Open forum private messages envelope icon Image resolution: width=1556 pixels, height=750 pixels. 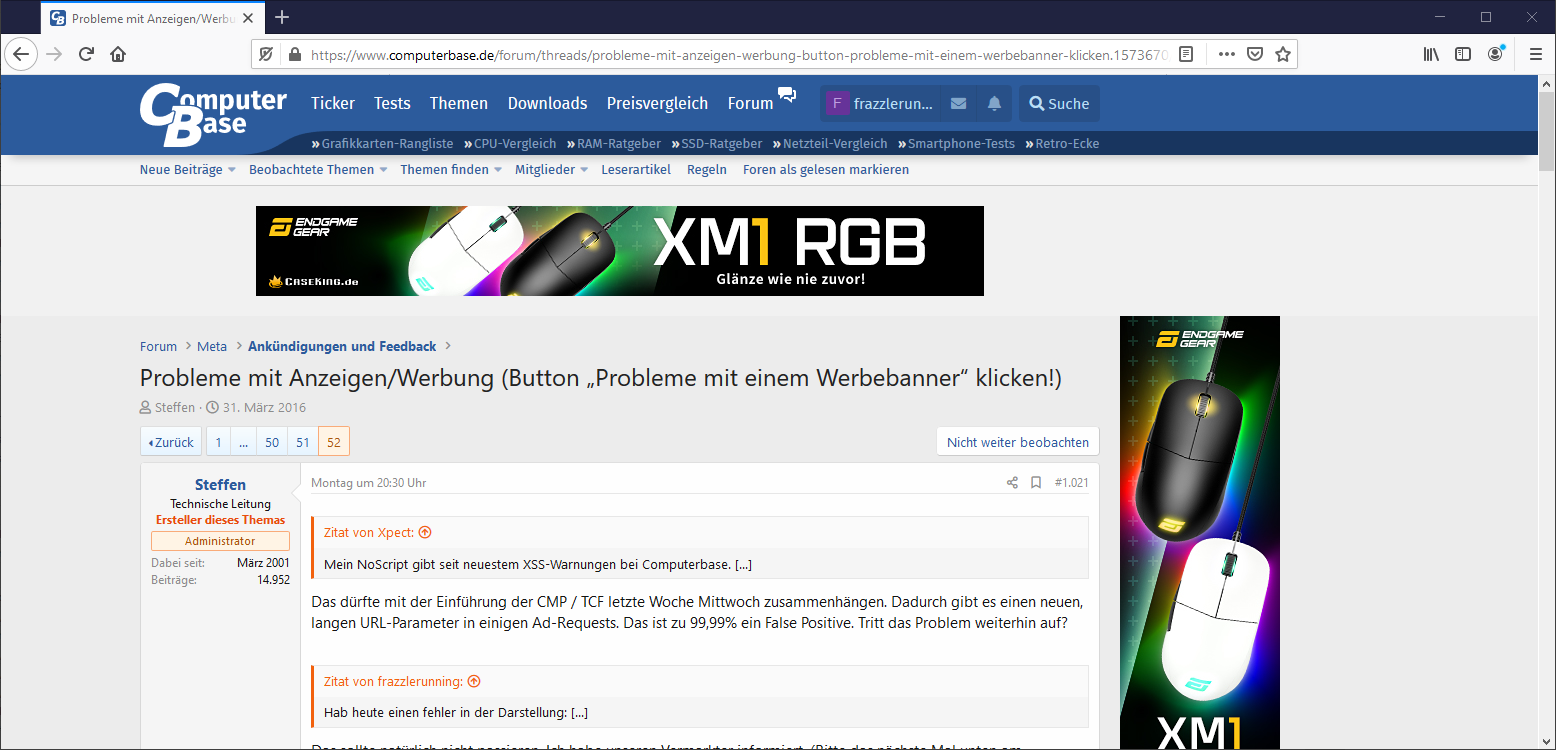[958, 103]
